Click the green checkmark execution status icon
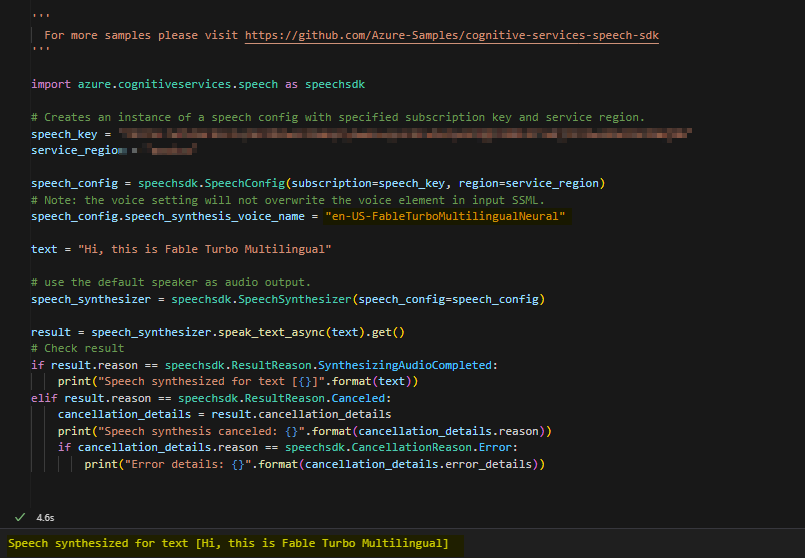Screen dimensions: 805x558 coord(20,517)
